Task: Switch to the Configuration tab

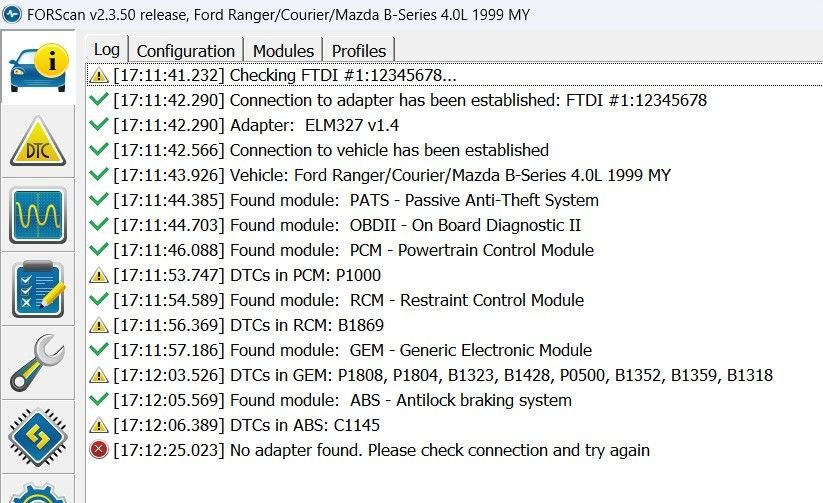Action: tap(185, 50)
